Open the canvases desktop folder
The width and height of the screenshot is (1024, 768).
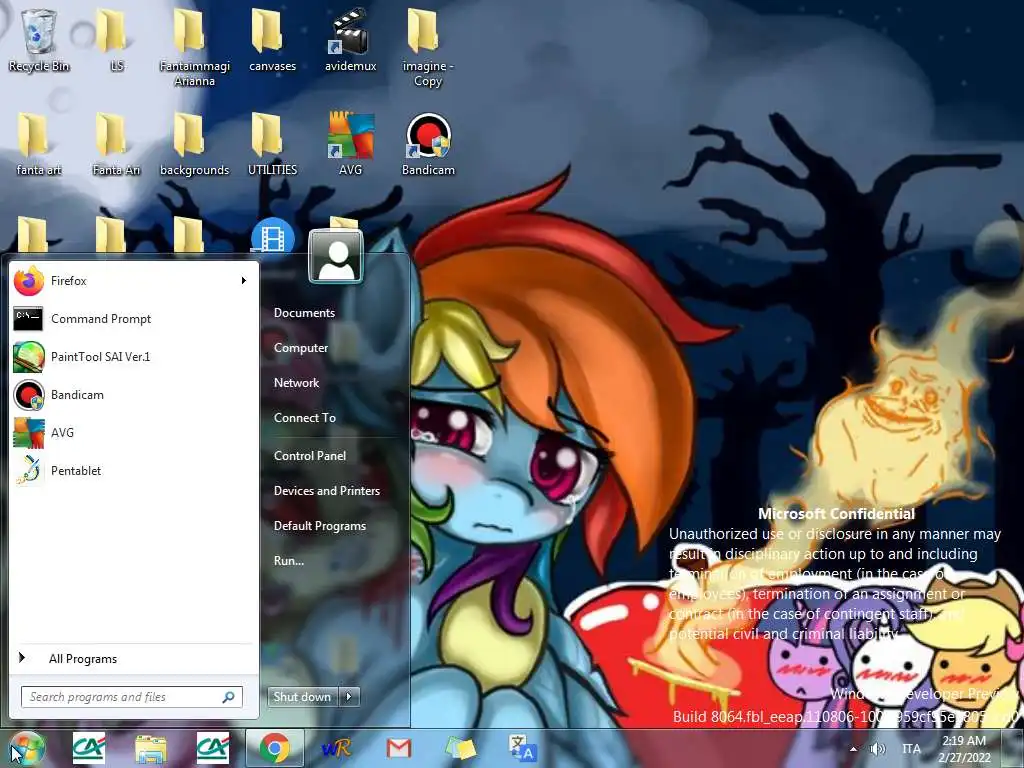tap(272, 40)
